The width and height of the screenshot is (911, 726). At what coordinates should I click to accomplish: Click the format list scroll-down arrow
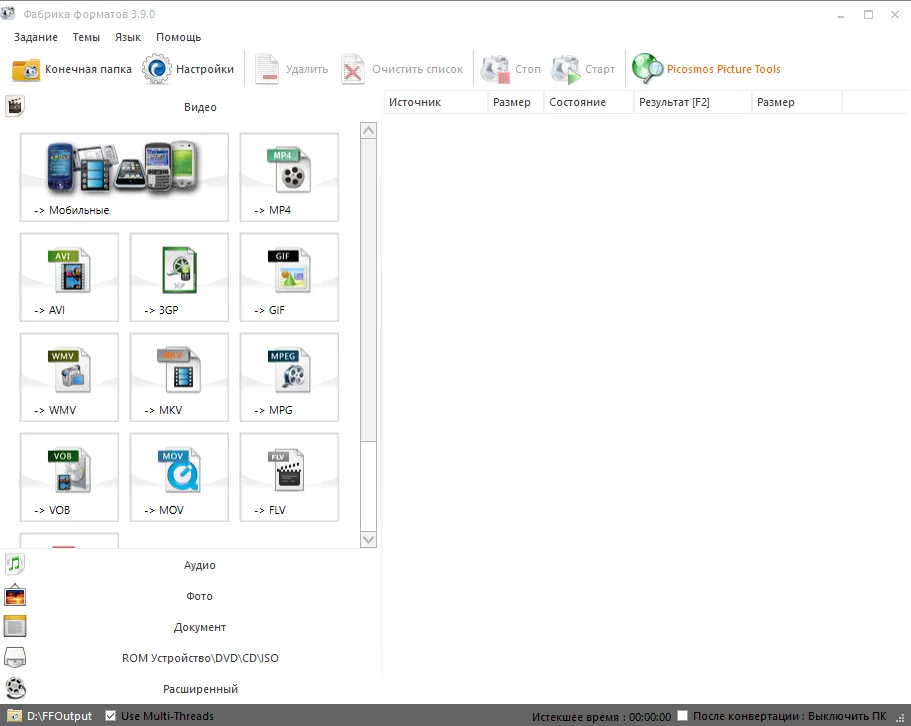(x=368, y=540)
